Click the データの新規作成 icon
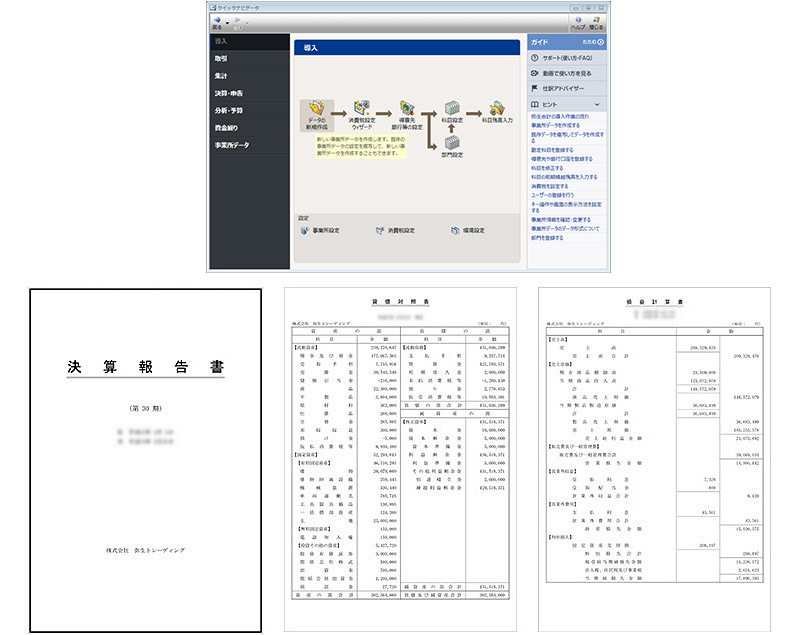Viewport: 800px width, 635px height. (316, 110)
